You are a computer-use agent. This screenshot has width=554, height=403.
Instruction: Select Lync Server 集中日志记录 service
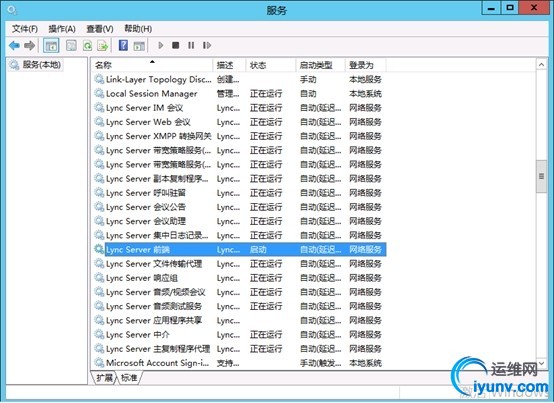[239, 235]
